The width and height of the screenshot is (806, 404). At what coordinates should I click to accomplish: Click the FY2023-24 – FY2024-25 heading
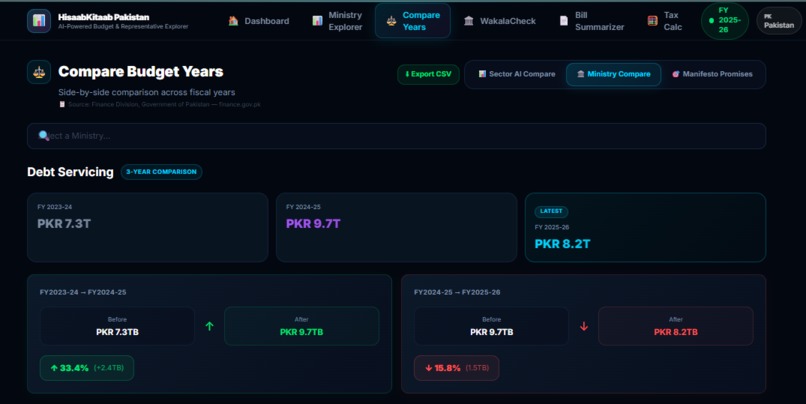pyautogui.click(x=83, y=292)
